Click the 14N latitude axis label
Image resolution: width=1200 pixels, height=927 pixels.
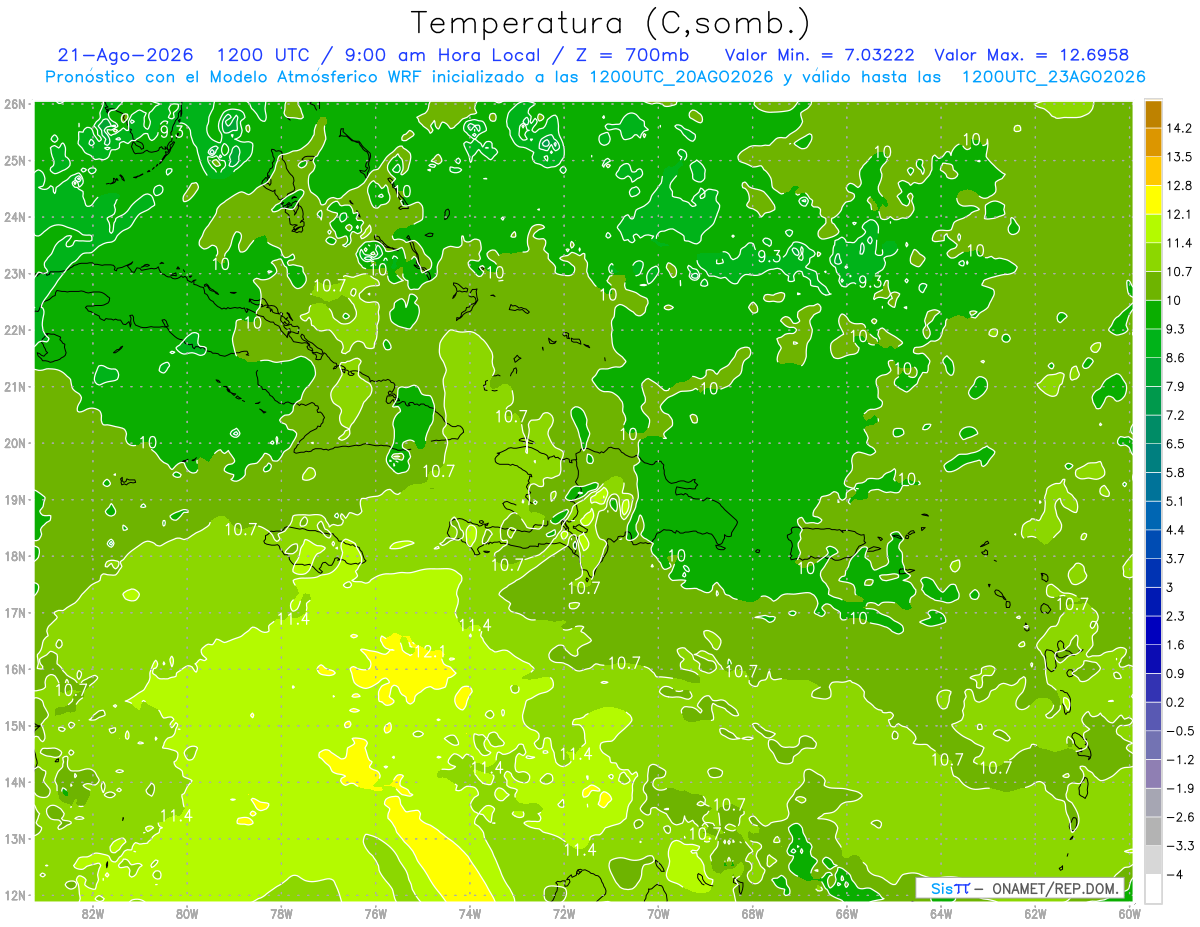[x=15, y=782]
